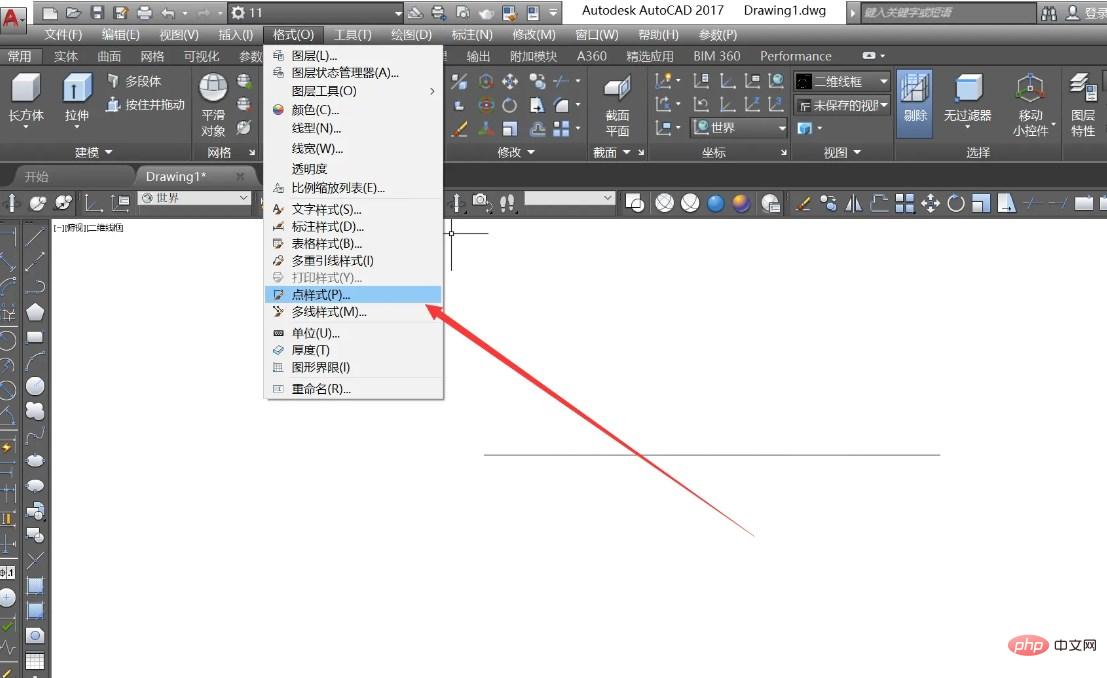Click the 平滑对象 smooth object icon
This screenshot has height=678, width=1107.
click(213, 88)
